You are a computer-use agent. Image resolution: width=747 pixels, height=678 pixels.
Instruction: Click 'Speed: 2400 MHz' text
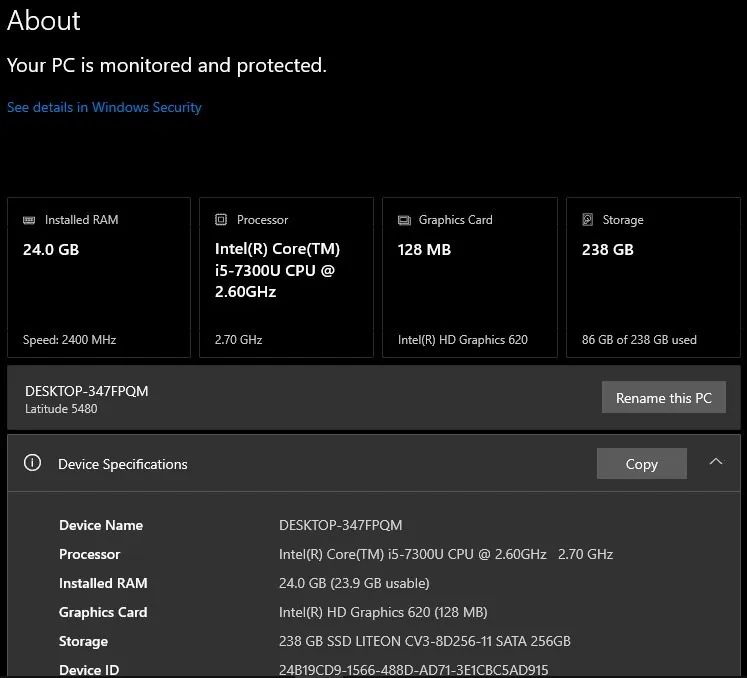click(x=70, y=340)
